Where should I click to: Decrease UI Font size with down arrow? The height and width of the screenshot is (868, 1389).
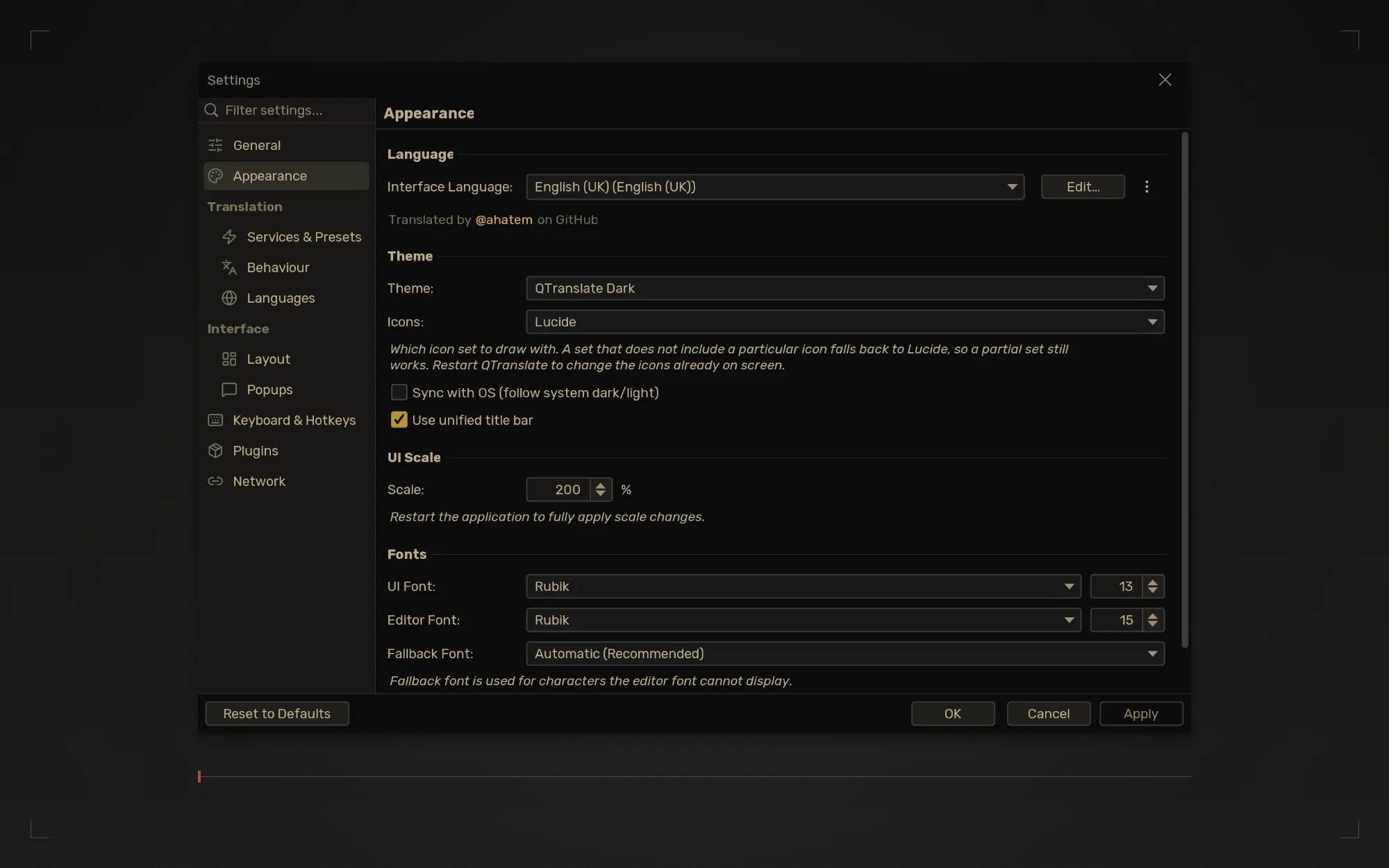pos(1153,591)
